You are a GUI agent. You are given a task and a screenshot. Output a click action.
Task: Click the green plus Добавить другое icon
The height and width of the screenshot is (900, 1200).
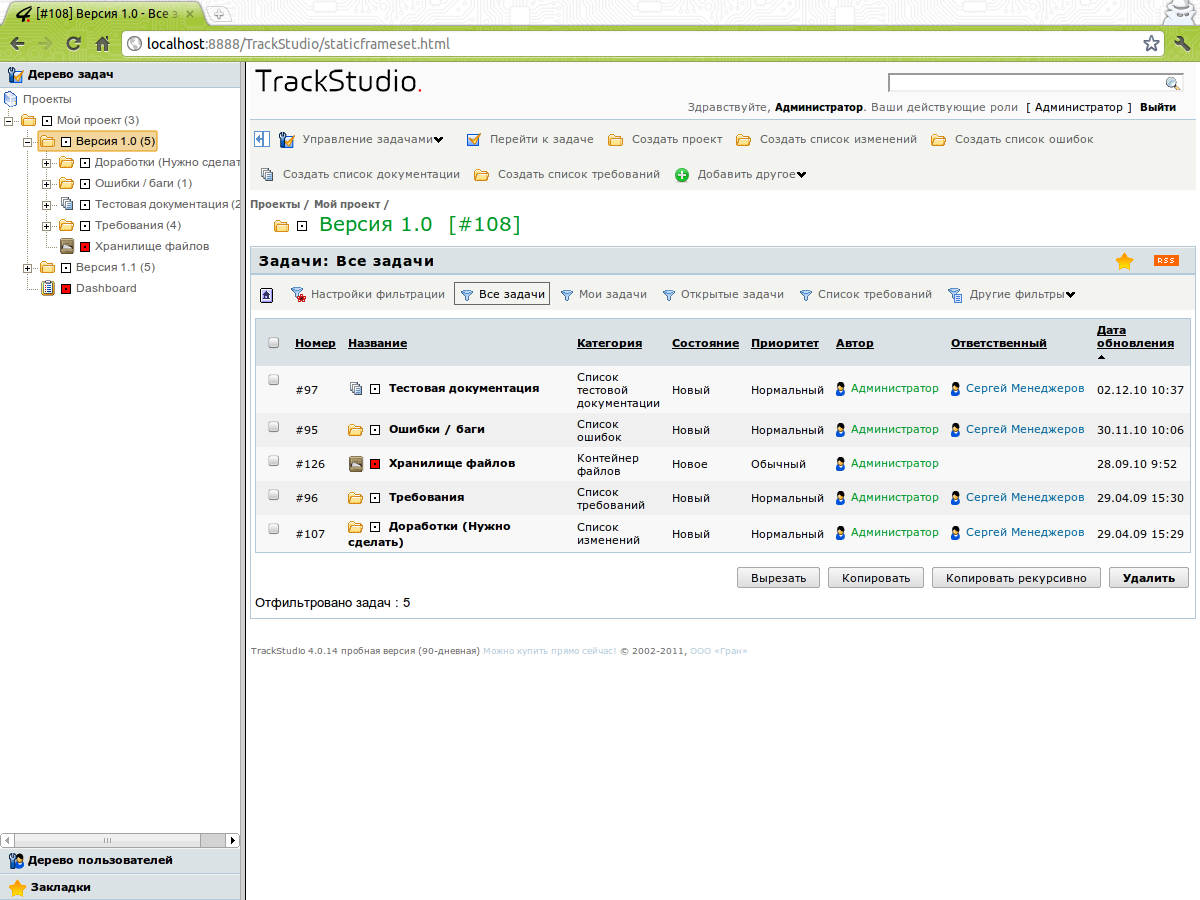click(x=682, y=175)
